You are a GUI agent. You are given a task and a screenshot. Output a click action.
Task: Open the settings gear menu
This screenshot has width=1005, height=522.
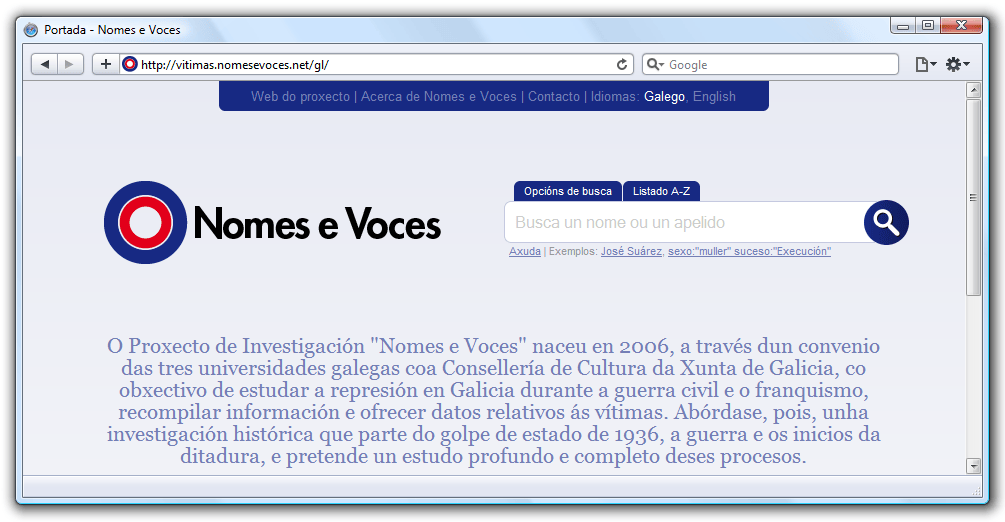[x=958, y=64]
